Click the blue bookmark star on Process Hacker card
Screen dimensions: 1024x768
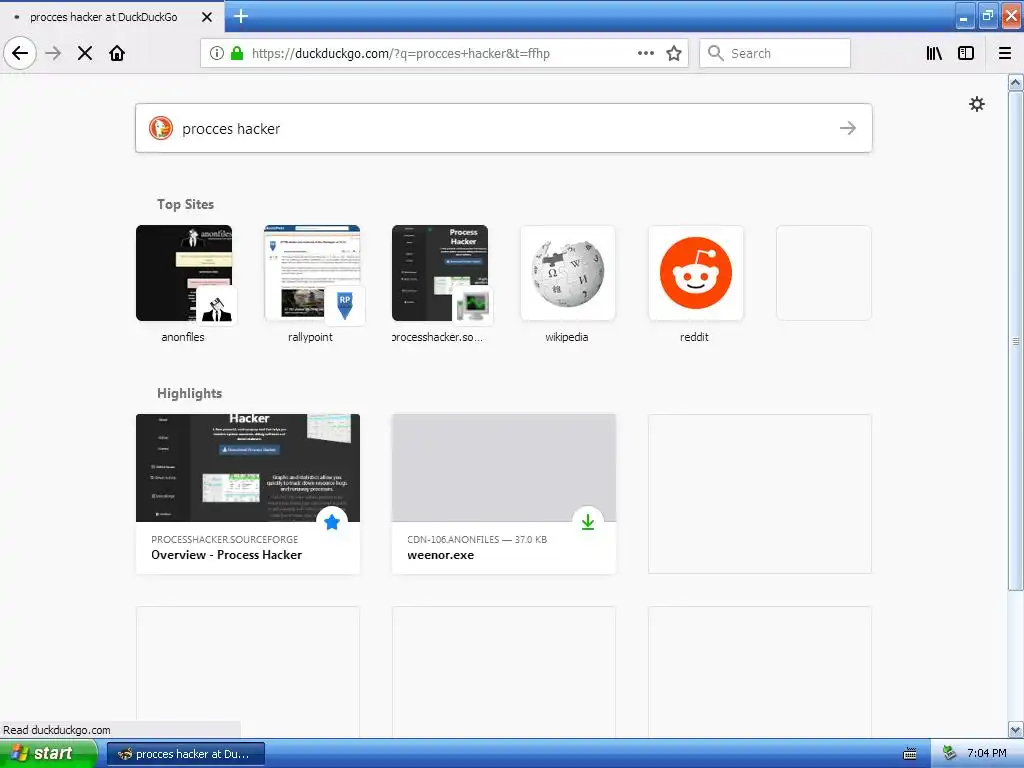click(x=332, y=522)
